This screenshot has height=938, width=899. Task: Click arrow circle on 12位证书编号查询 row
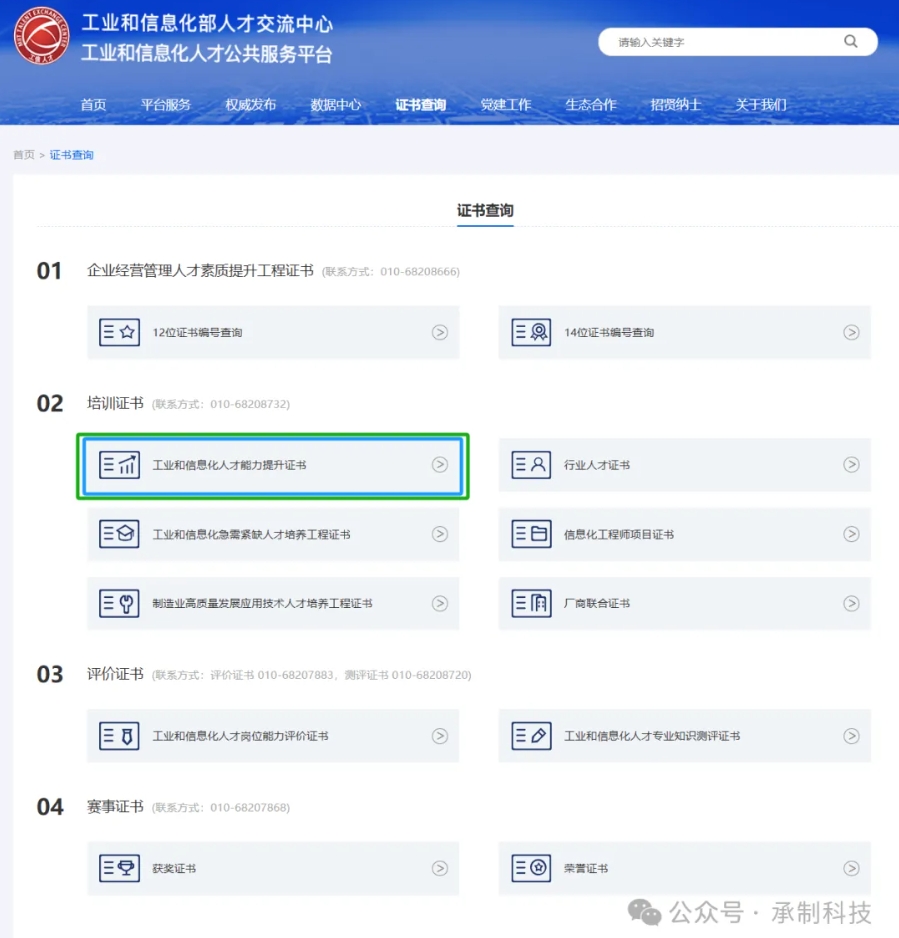[440, 332]
